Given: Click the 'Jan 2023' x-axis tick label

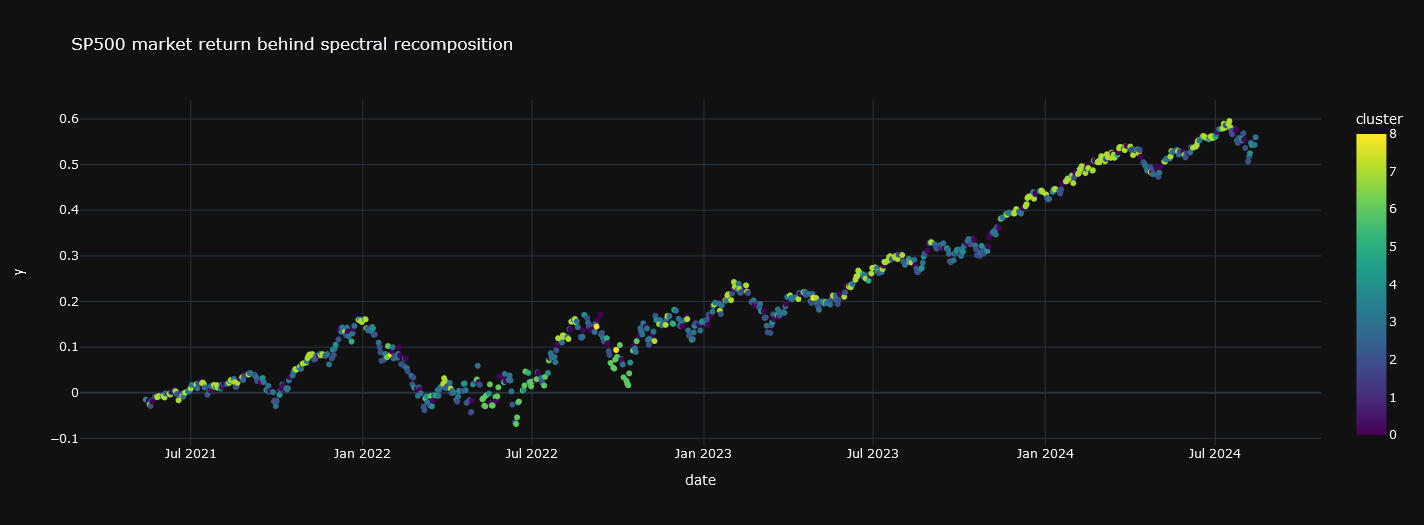Looking at the screenshot, I should [703, 453].
